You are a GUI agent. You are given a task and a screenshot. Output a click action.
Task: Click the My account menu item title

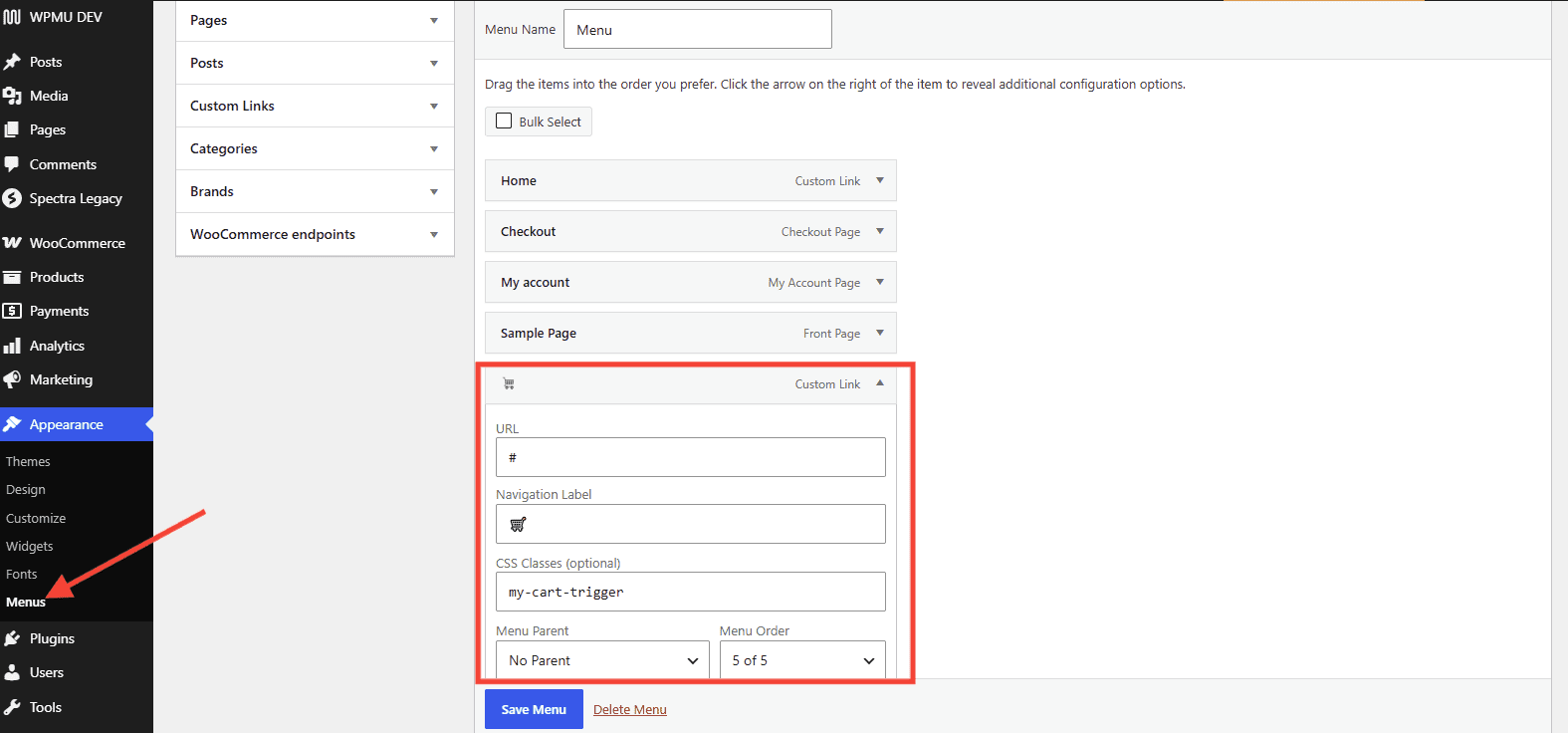point(536,283)
